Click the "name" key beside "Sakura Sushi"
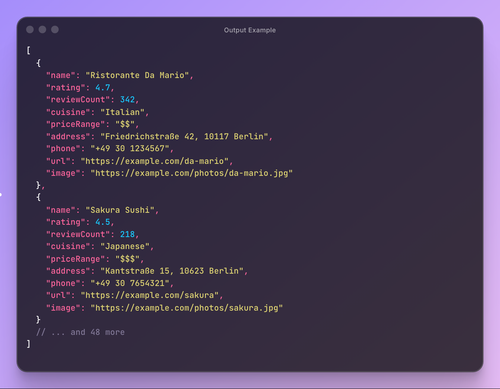 (x=61, y=210)
